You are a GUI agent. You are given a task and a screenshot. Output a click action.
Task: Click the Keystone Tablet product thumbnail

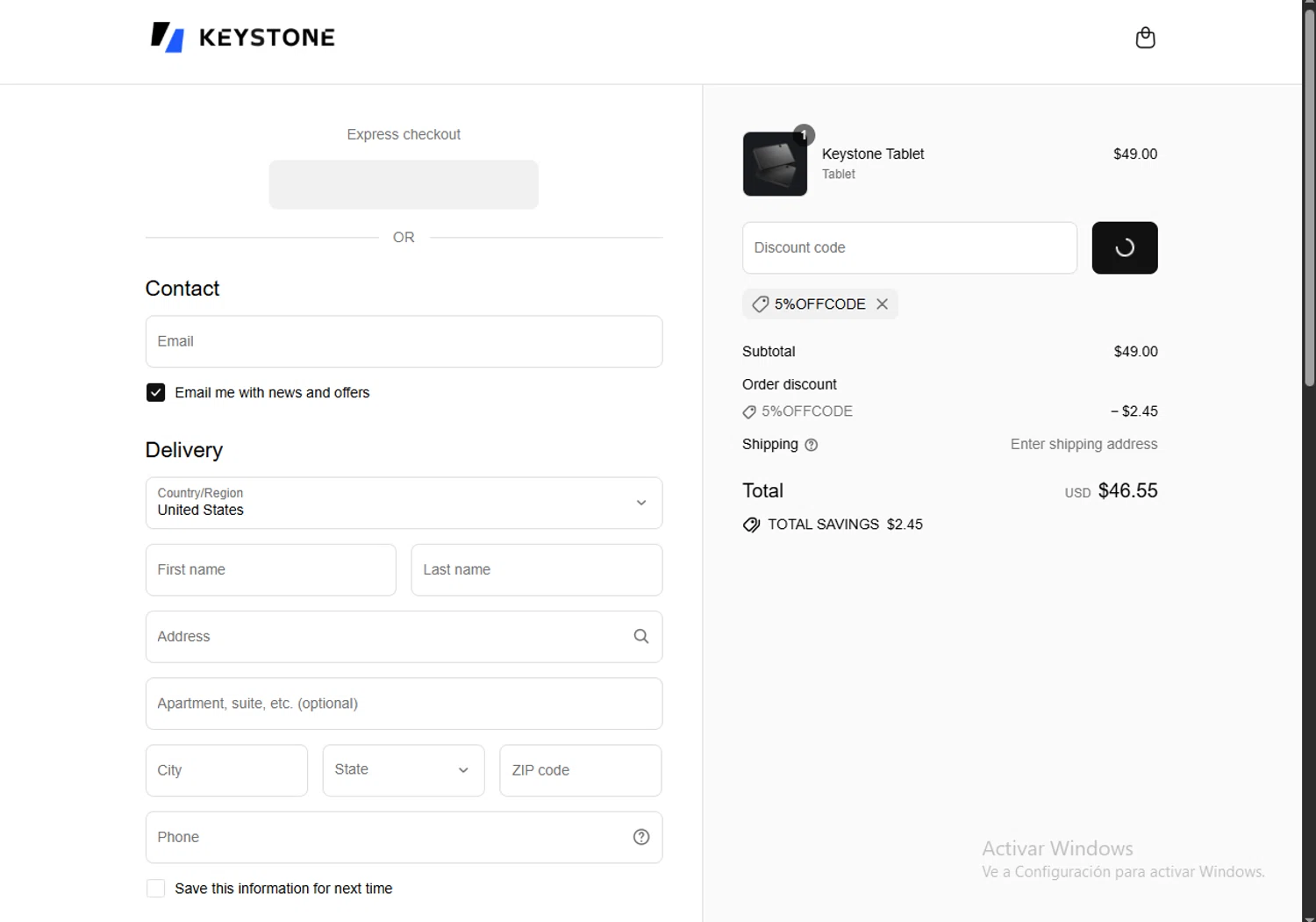[775, 164]
